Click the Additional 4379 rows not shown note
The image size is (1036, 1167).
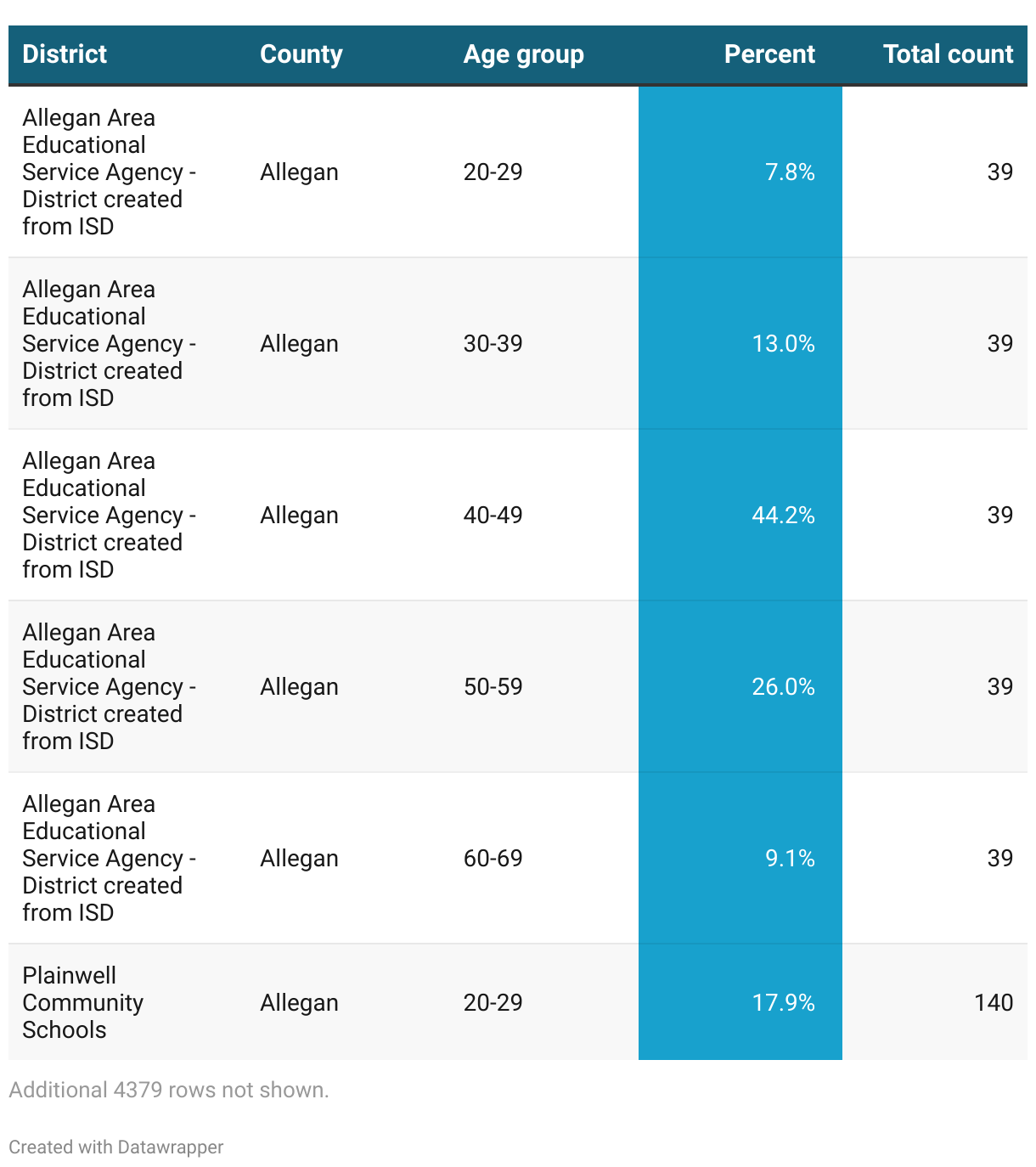pyautogui.click(x=169, y=1090)
